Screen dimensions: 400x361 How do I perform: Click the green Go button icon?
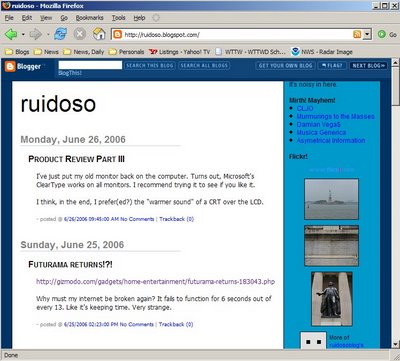pos(382,34)
